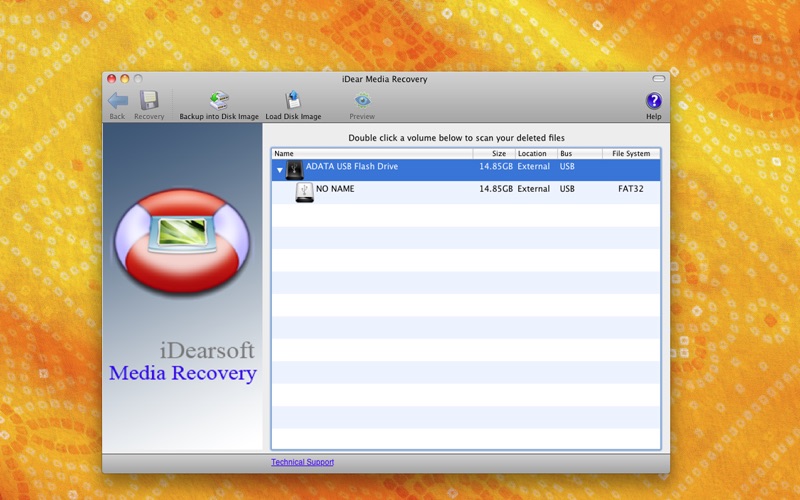Sort by Location column header
Viewport: 800px width, 500px height.
(x=536, y=153)
